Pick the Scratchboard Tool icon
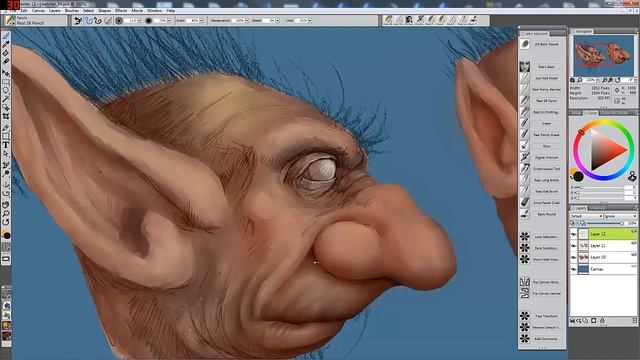 point(525,168)
